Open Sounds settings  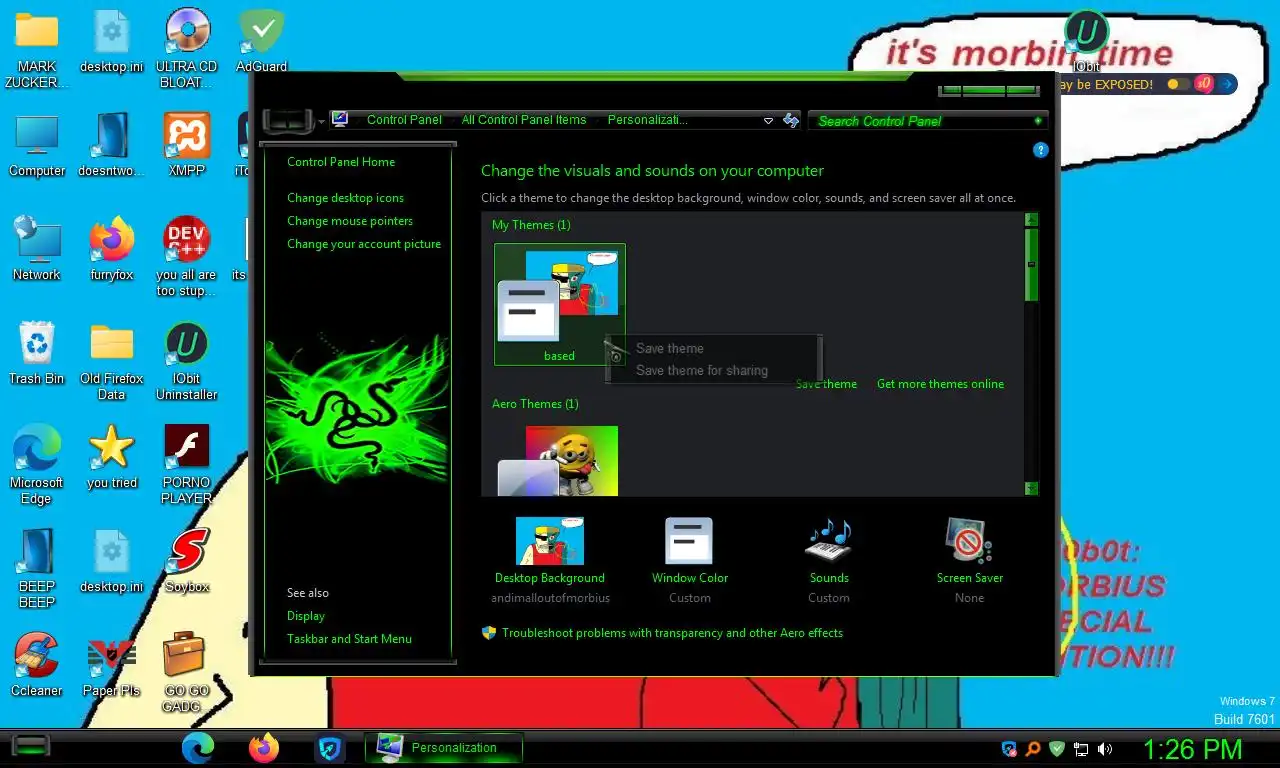click(829, 560)
